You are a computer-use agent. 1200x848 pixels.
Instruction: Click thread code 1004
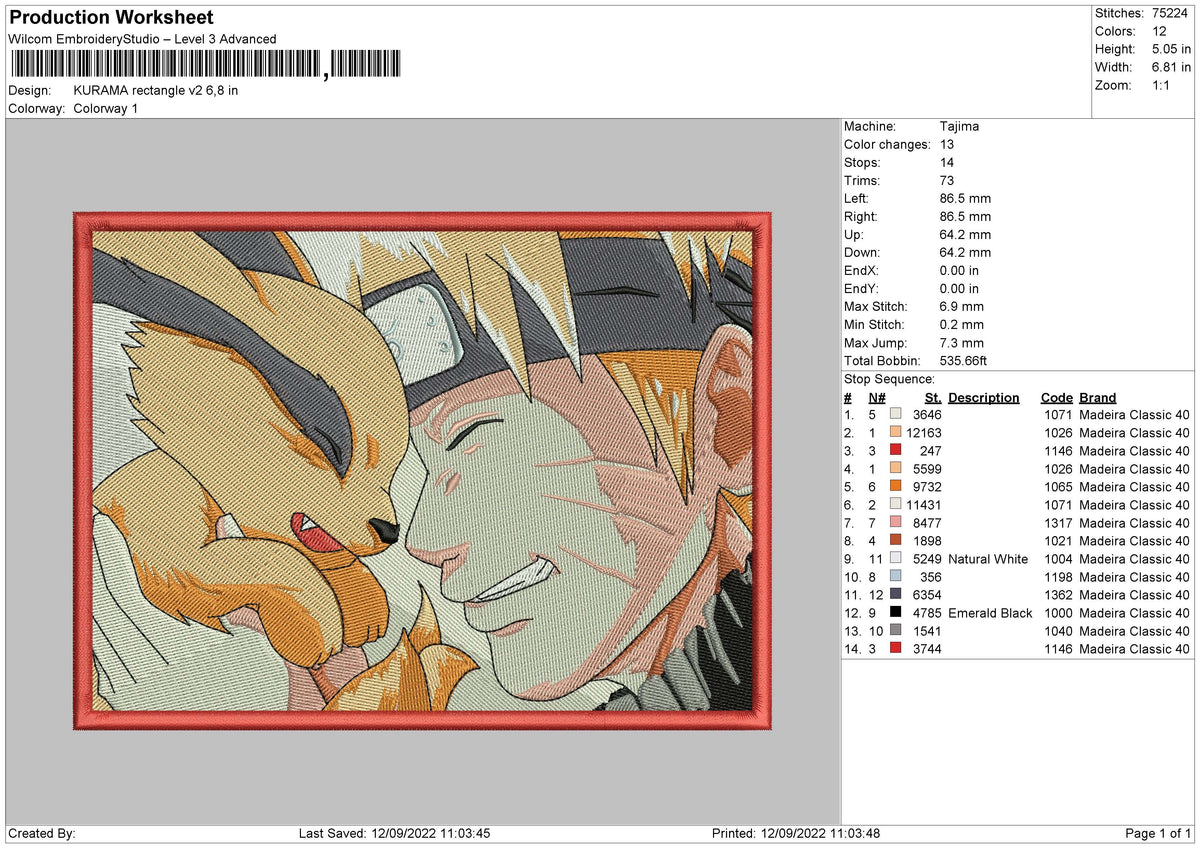pyautogui.click(x=1058, y=559)
